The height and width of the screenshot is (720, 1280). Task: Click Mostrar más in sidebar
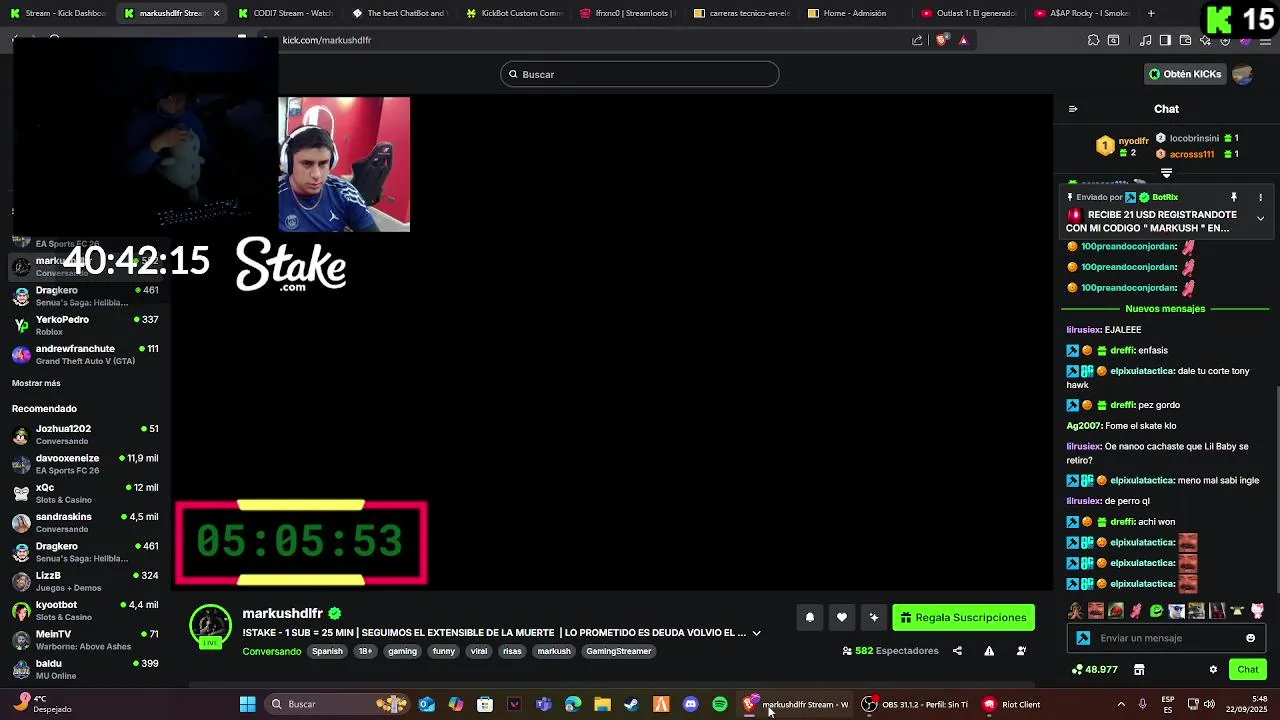pos(36,383)
